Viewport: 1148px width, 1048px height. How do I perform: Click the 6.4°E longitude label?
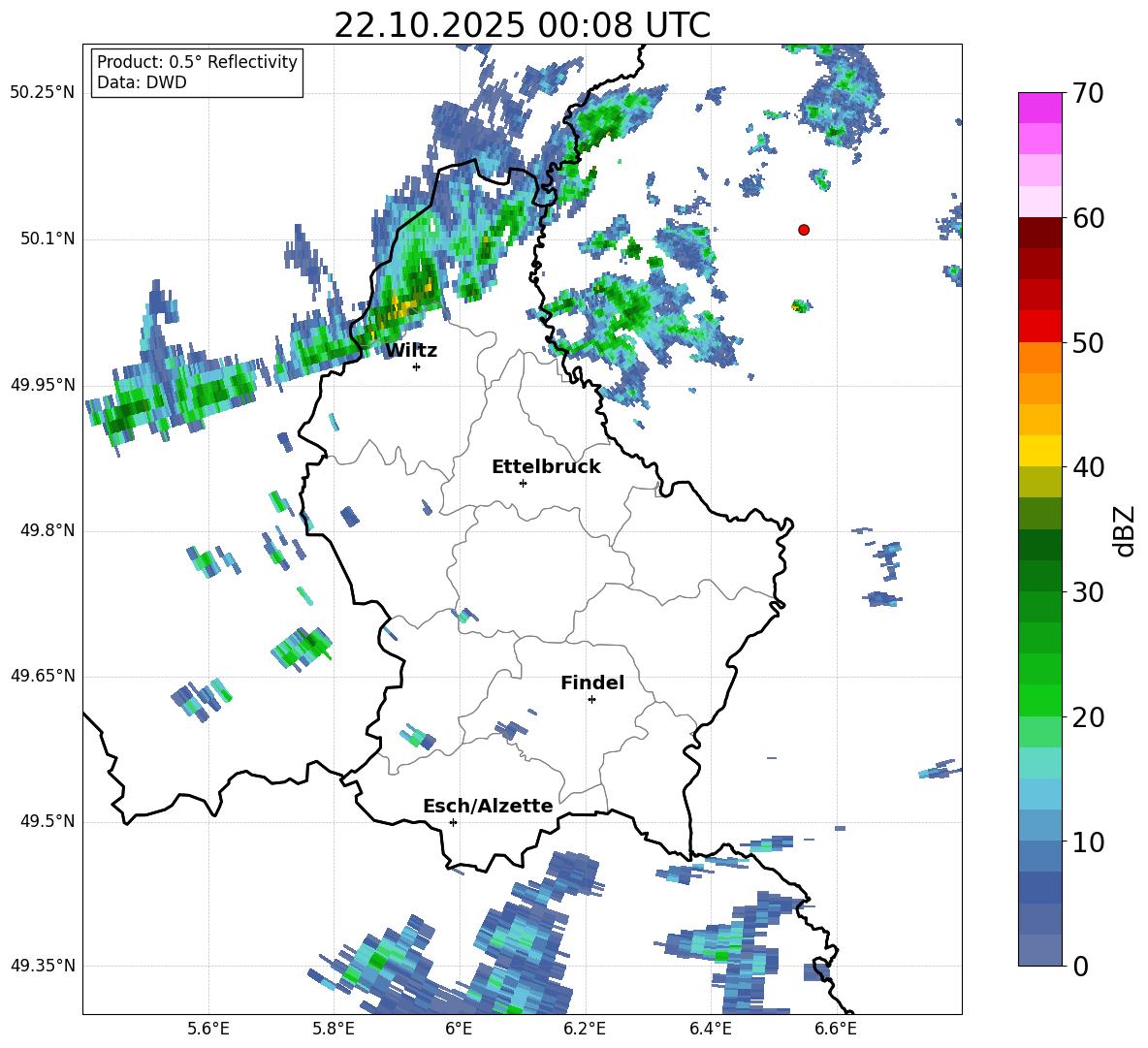click(710, 1029)
